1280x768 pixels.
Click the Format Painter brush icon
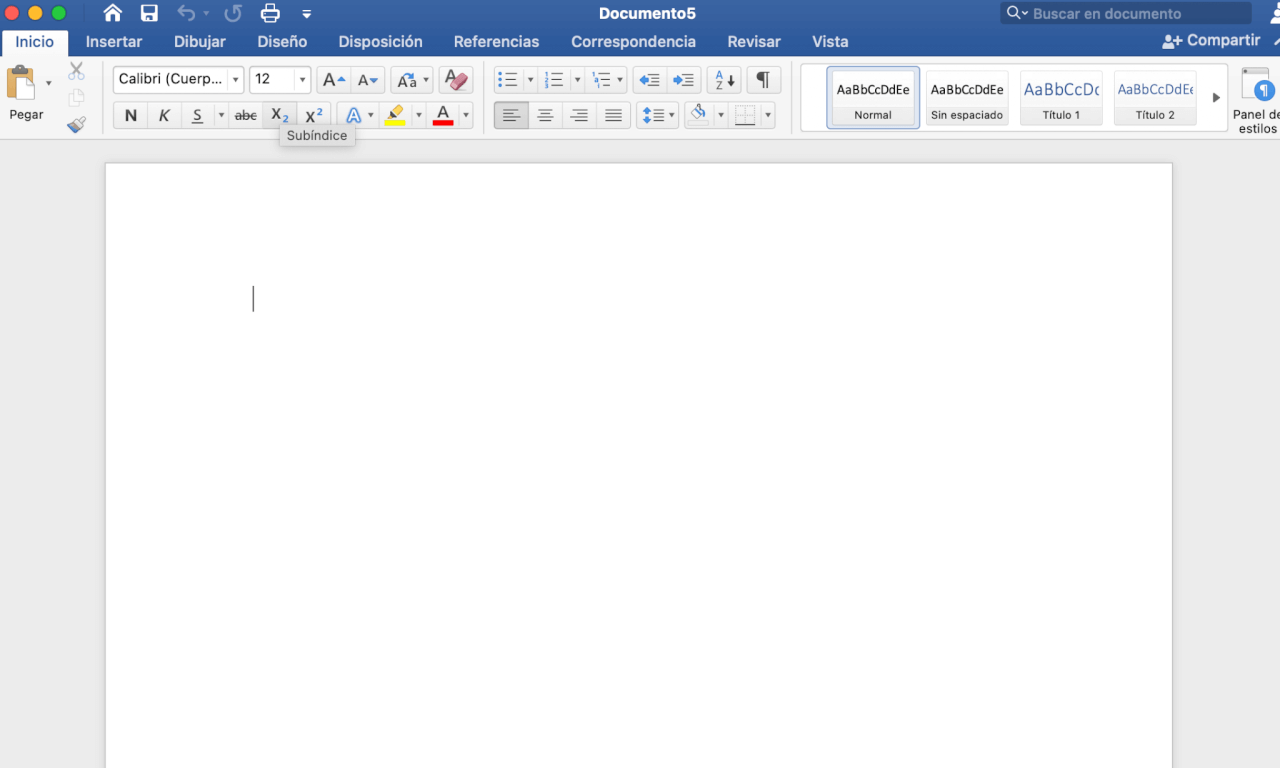point(77,125)
